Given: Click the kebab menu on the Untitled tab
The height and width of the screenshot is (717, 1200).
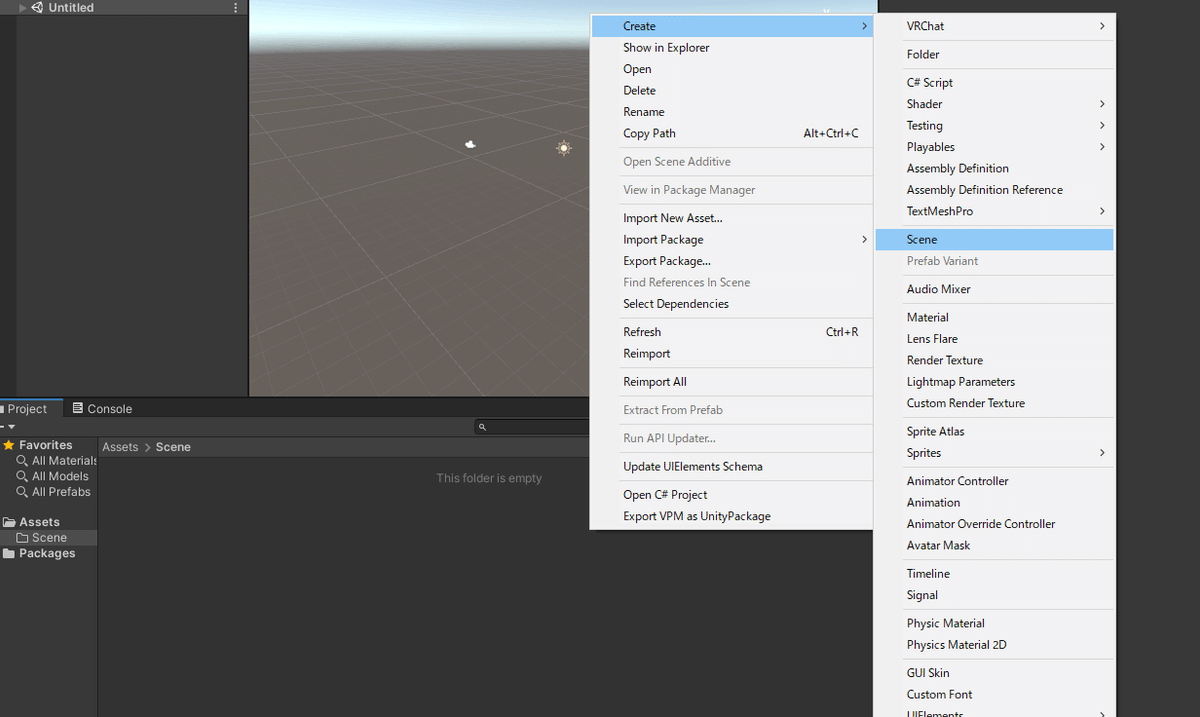Looking at the screenshot, I should 235,7.
